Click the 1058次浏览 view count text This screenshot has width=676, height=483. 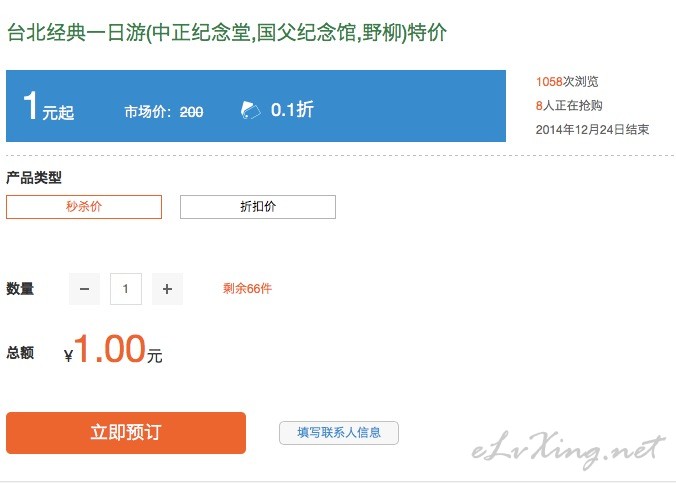[x=567, y=82]
